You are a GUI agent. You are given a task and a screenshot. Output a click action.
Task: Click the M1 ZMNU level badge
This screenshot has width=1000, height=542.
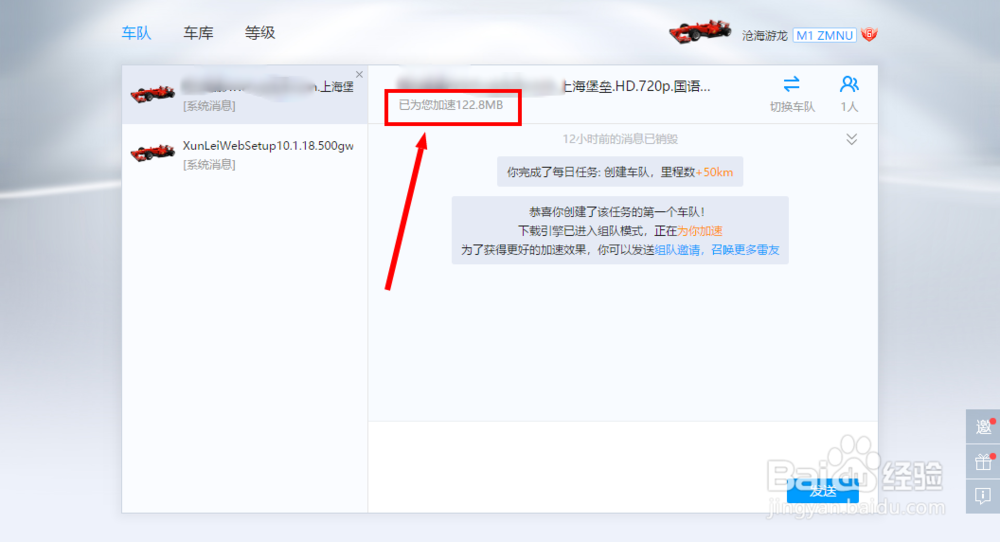tap(825, 36)
